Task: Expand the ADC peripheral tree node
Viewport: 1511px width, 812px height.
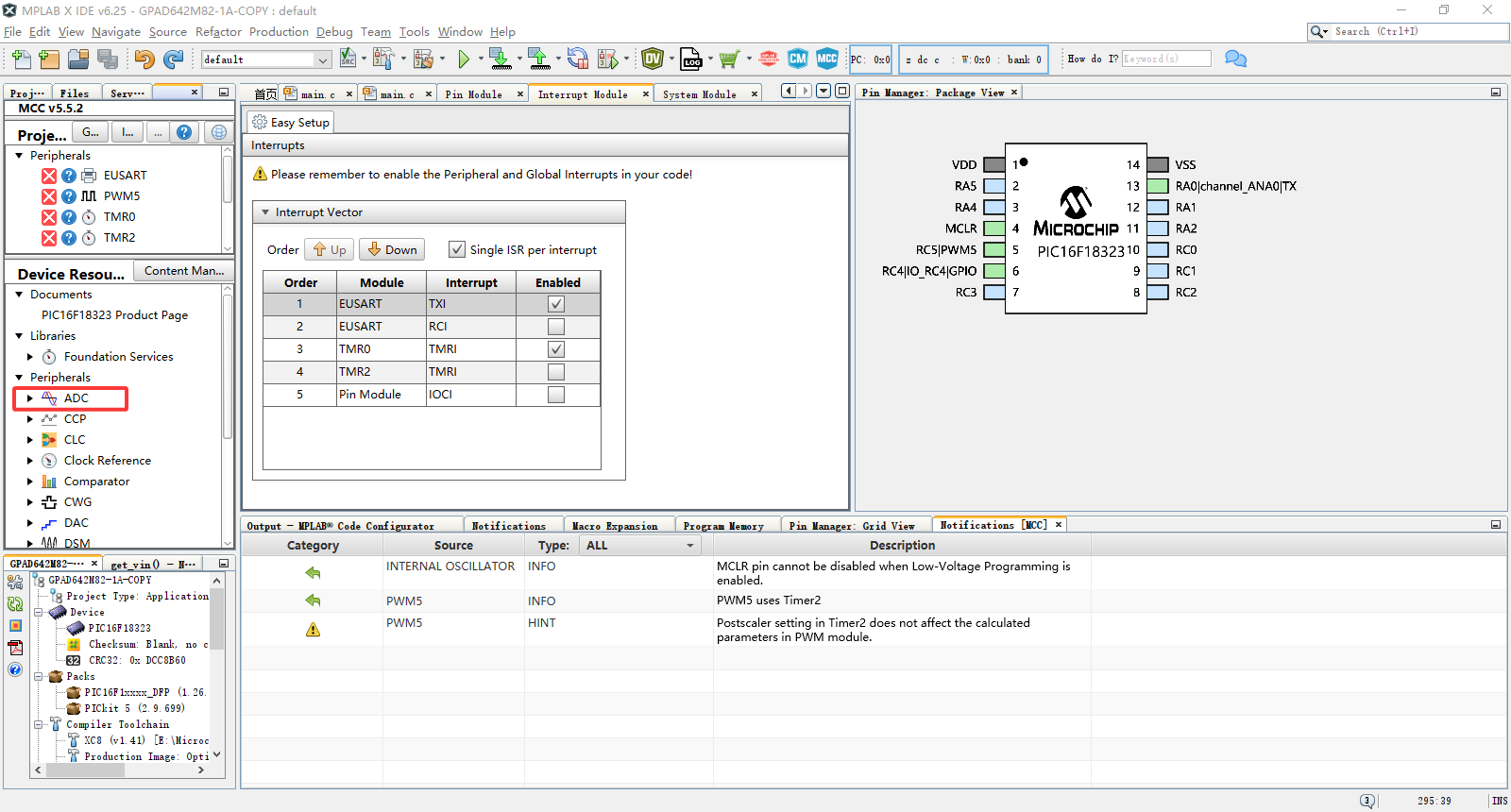Action: tap(30, 398)
